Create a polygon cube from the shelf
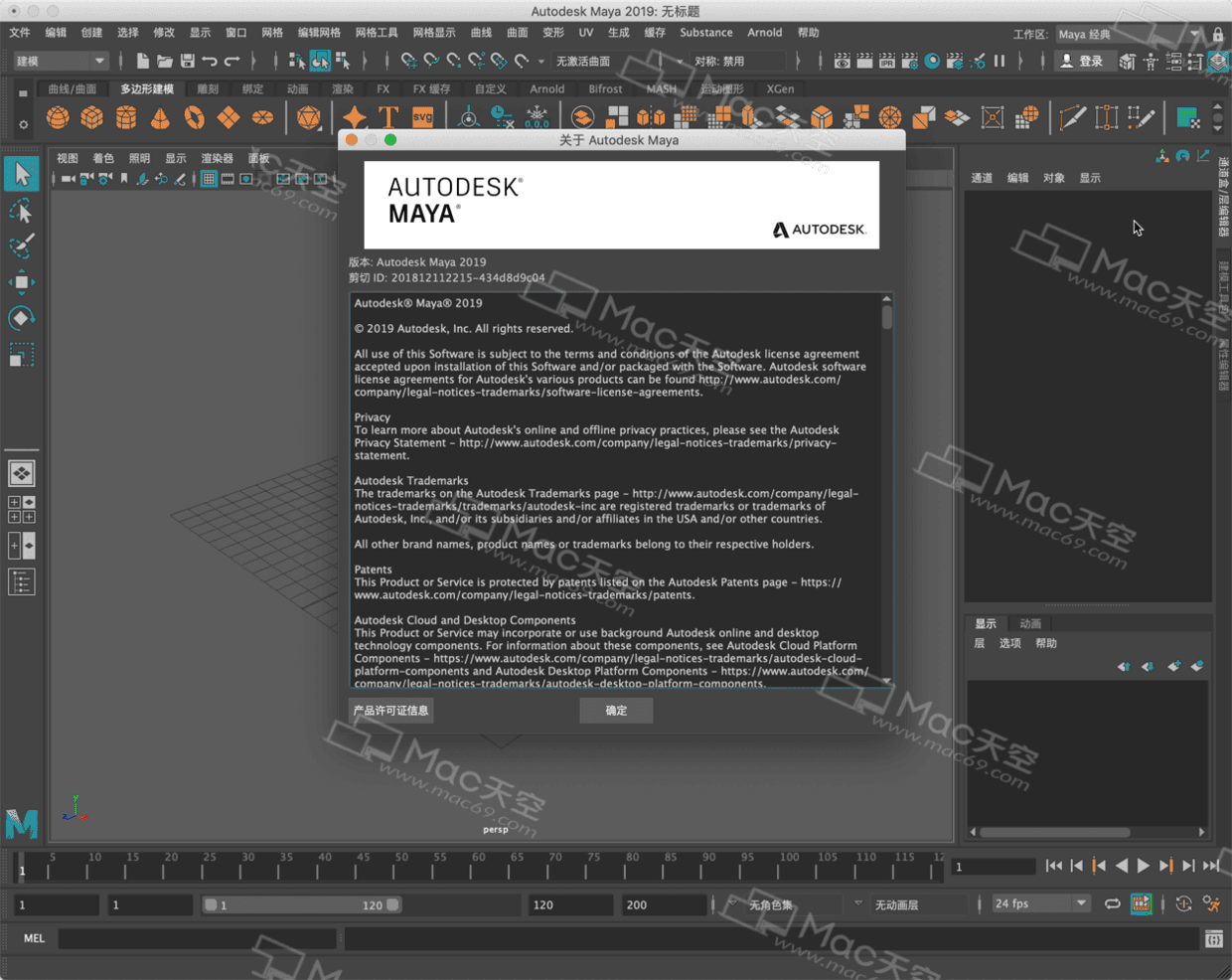The height and width of the screenshot is (980, 1232). coord(92,118)
